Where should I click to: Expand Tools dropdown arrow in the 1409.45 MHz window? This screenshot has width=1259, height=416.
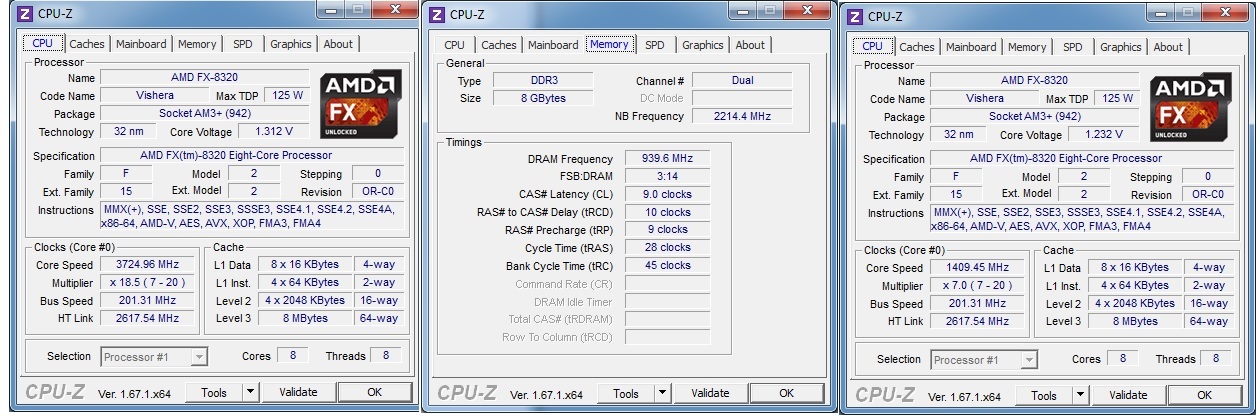point(1080,396)
